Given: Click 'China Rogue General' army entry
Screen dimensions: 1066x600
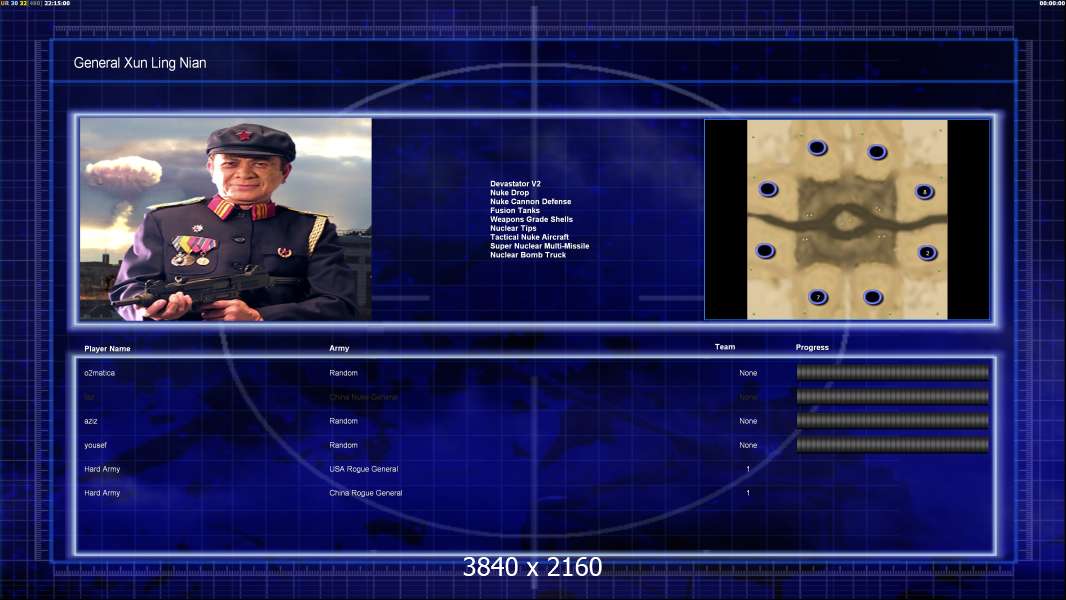Looking at the screenshot, I should coord(366,493).
